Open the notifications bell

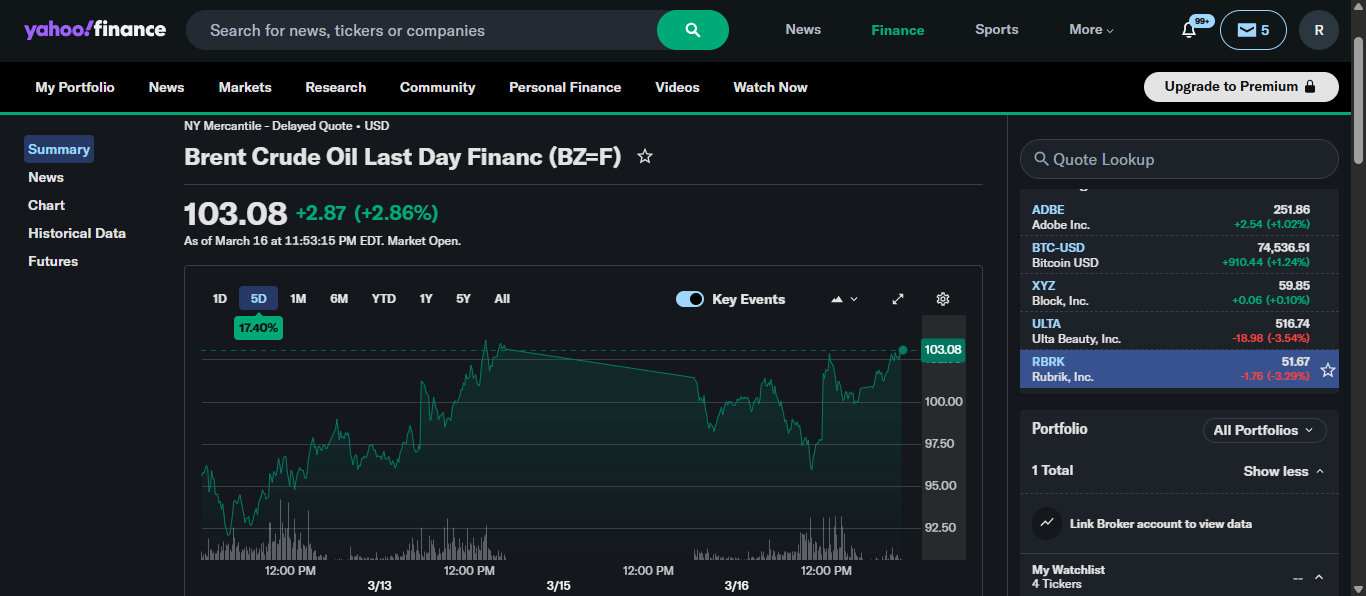[x=1189, y=30]
